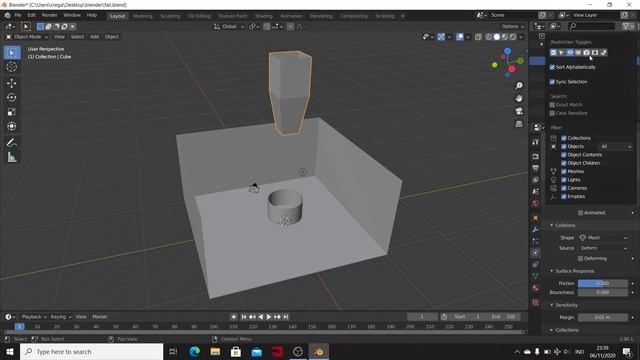Open the Global transform orientation dropdown
The image size is (640, 360).
pos(229,27)
